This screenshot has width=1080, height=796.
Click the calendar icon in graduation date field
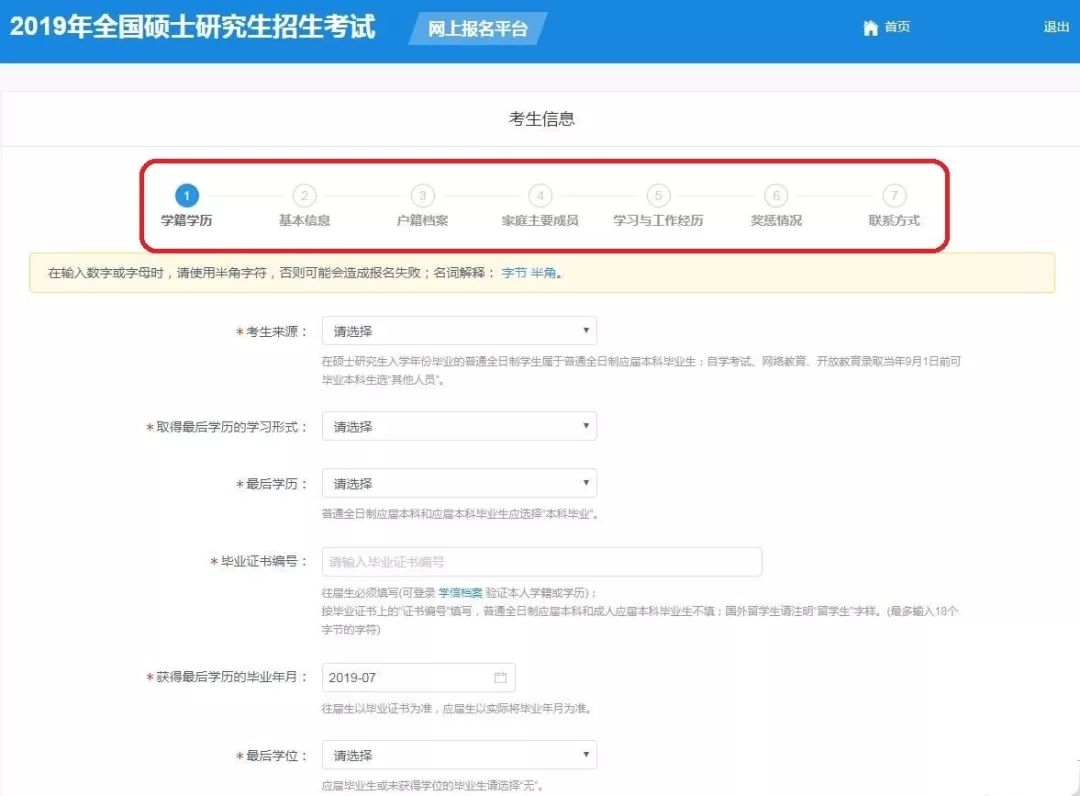pyautogui.click(x=500, y=678)
